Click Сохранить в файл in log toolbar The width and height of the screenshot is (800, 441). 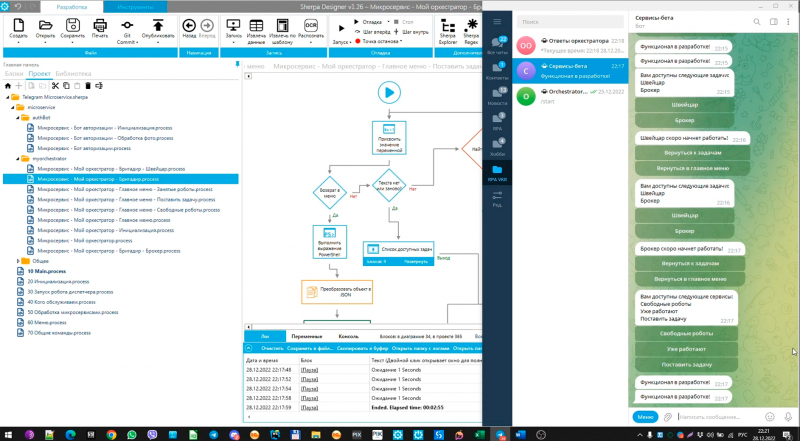310,349
